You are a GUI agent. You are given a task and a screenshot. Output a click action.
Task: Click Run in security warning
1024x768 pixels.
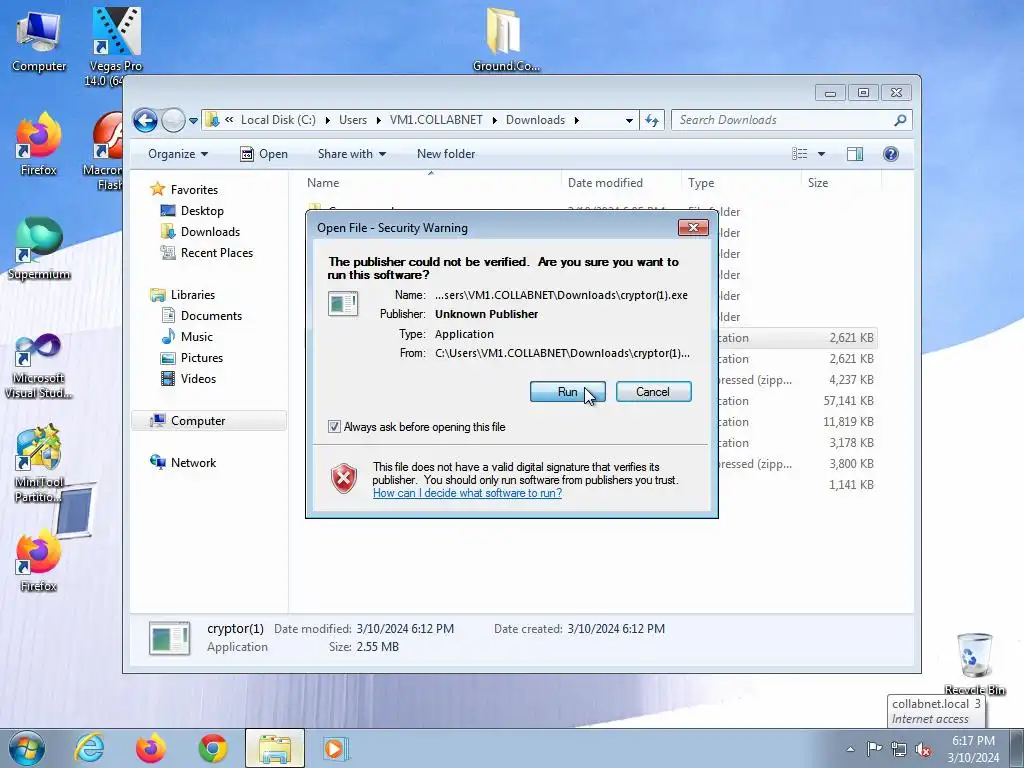[568, 392]
